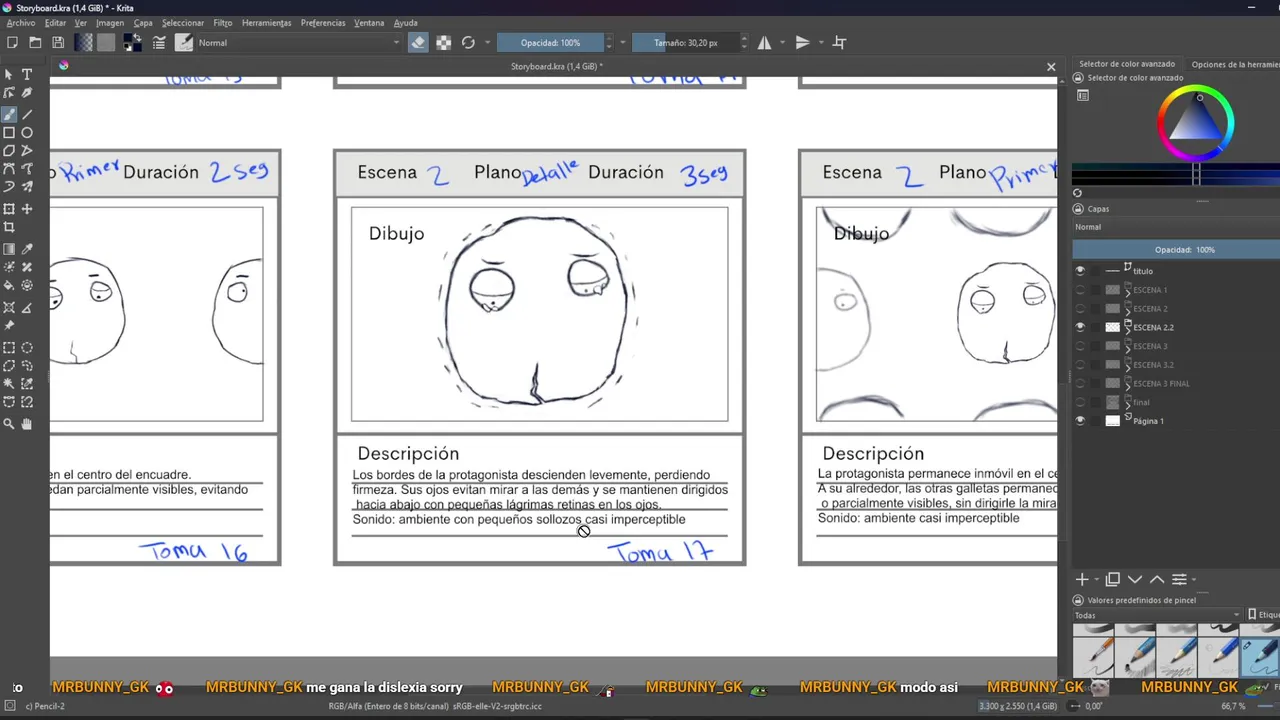Screen dimensions: 1280x720
Task: Save the document with floppy icon
Action: pyautogui.click(x=58, y=42)
